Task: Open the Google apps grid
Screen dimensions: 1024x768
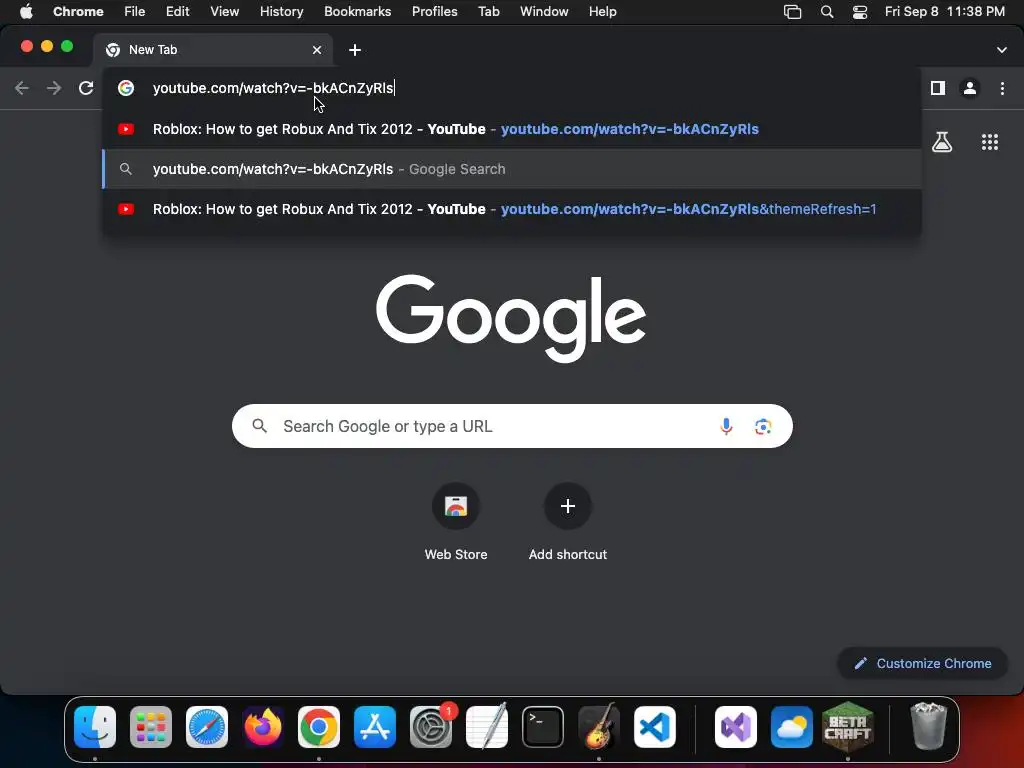Action: point(990,142)
